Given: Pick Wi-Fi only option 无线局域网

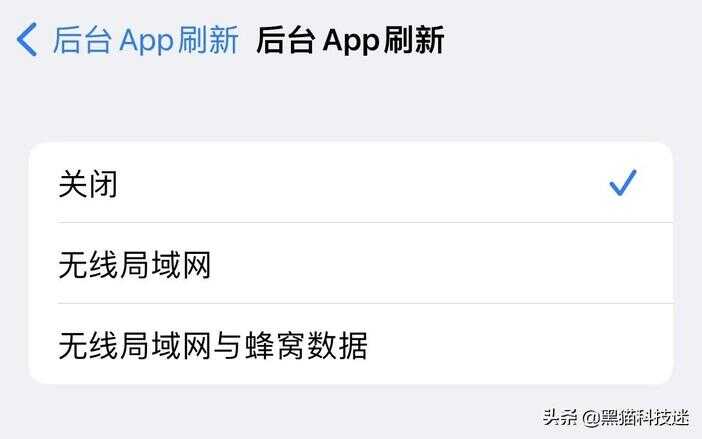Looking at the screenshot, I should click(x=351, y=263).
